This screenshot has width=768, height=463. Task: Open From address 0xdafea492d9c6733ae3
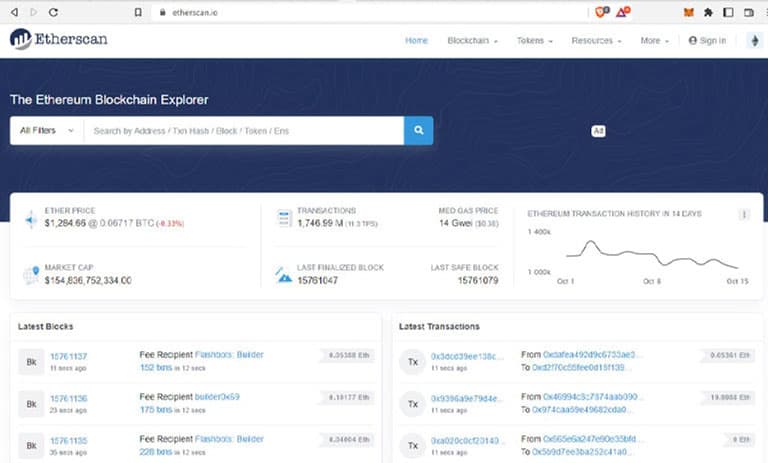[593, 354]
